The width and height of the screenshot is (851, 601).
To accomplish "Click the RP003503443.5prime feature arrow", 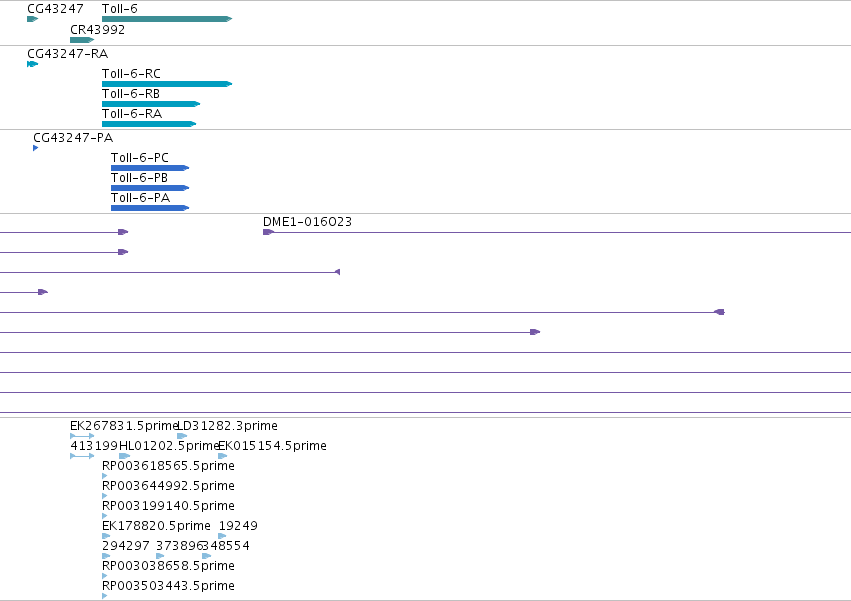I will 105,596.
